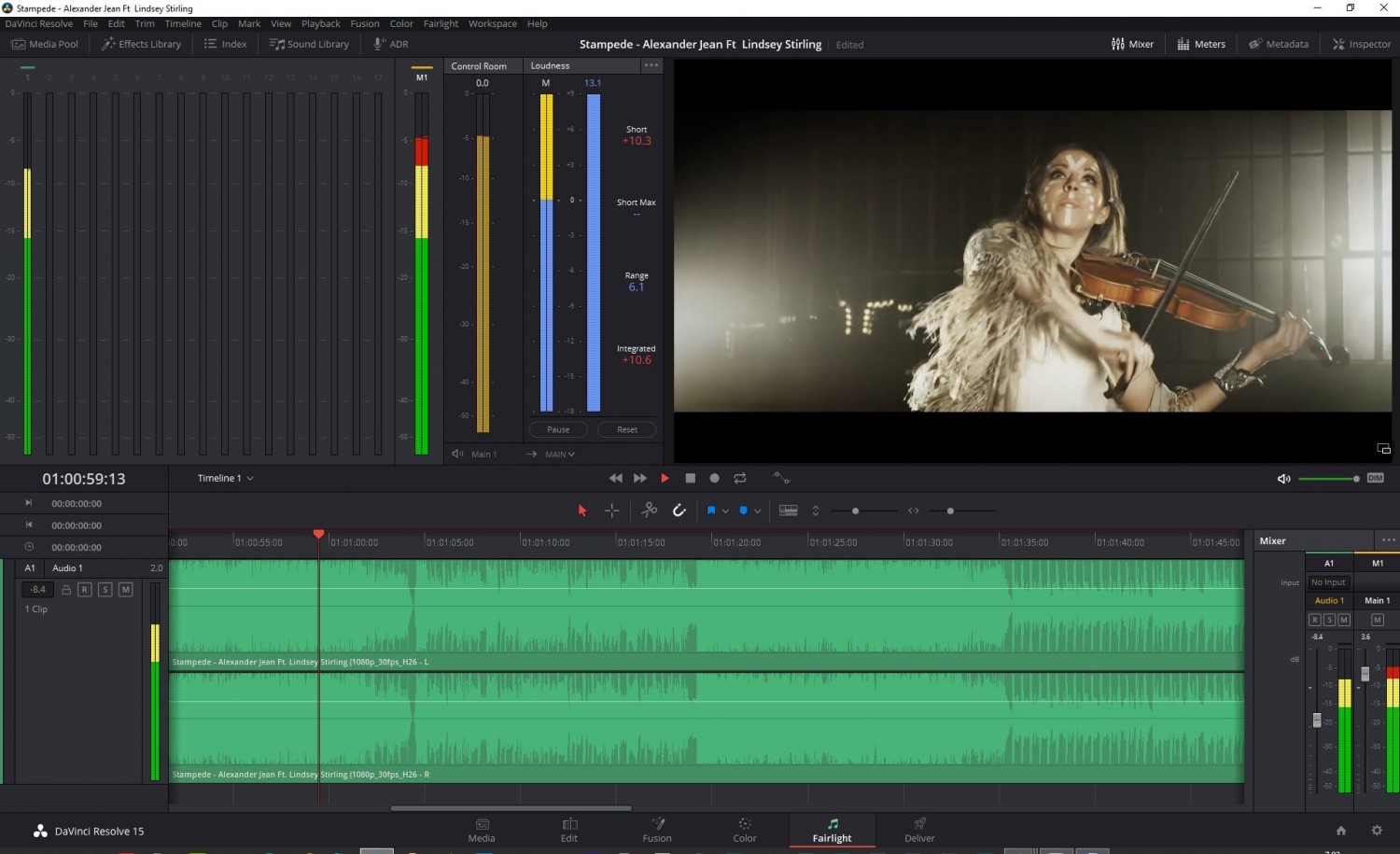The width and height of the screenshot is (1400, 854).
Task: Click the record transport button
Action: coord(714,478)
